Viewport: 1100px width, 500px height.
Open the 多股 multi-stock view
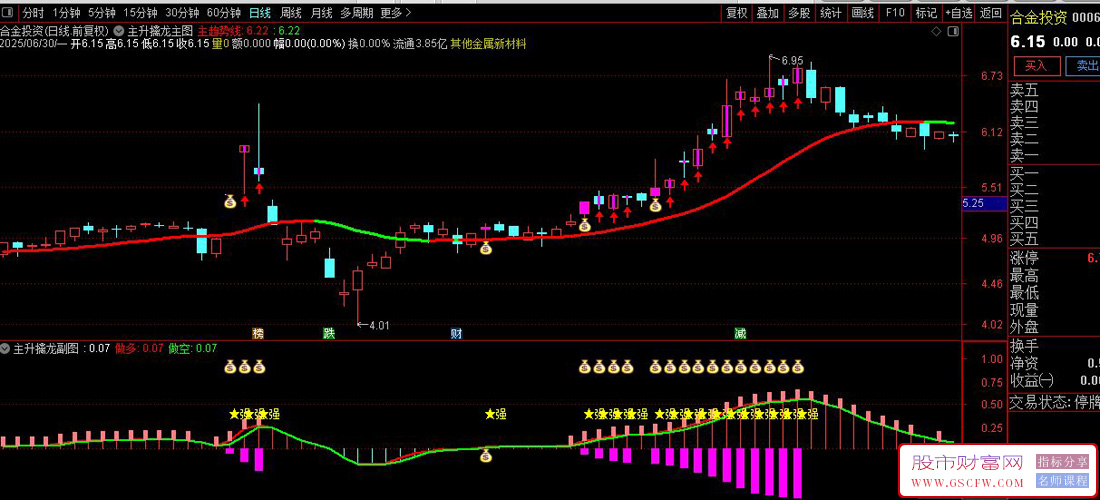point(798,13)
